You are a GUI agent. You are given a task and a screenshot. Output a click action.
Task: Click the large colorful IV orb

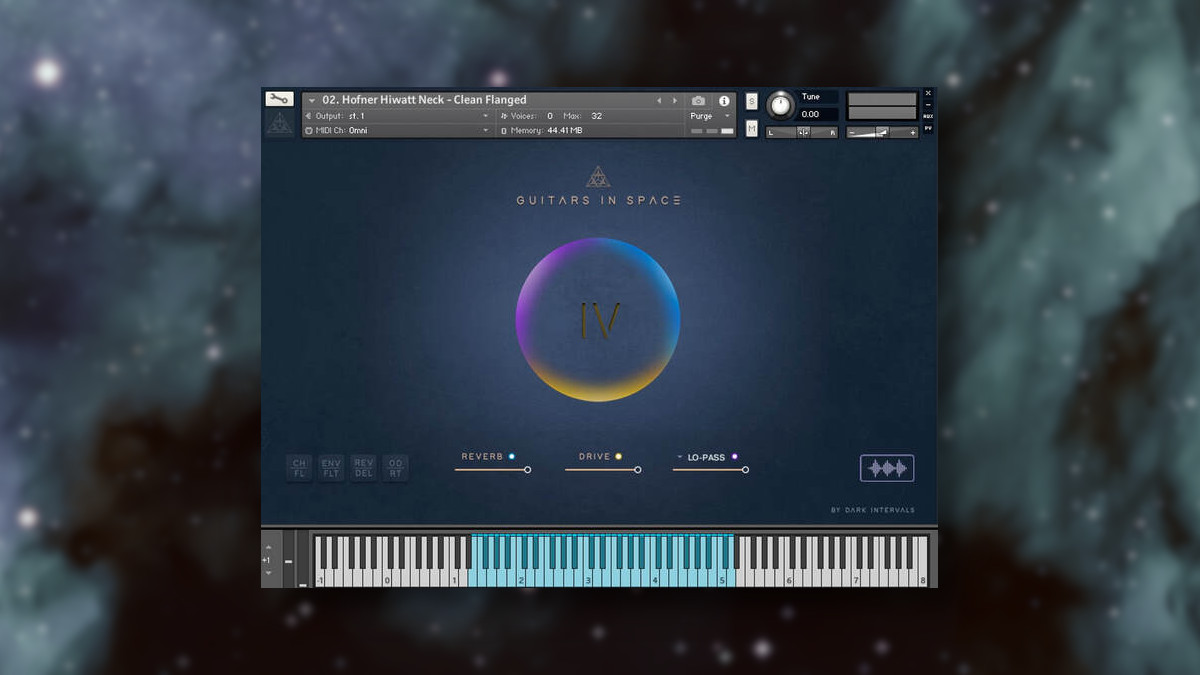pyautogui.click(x=598, y=320)
